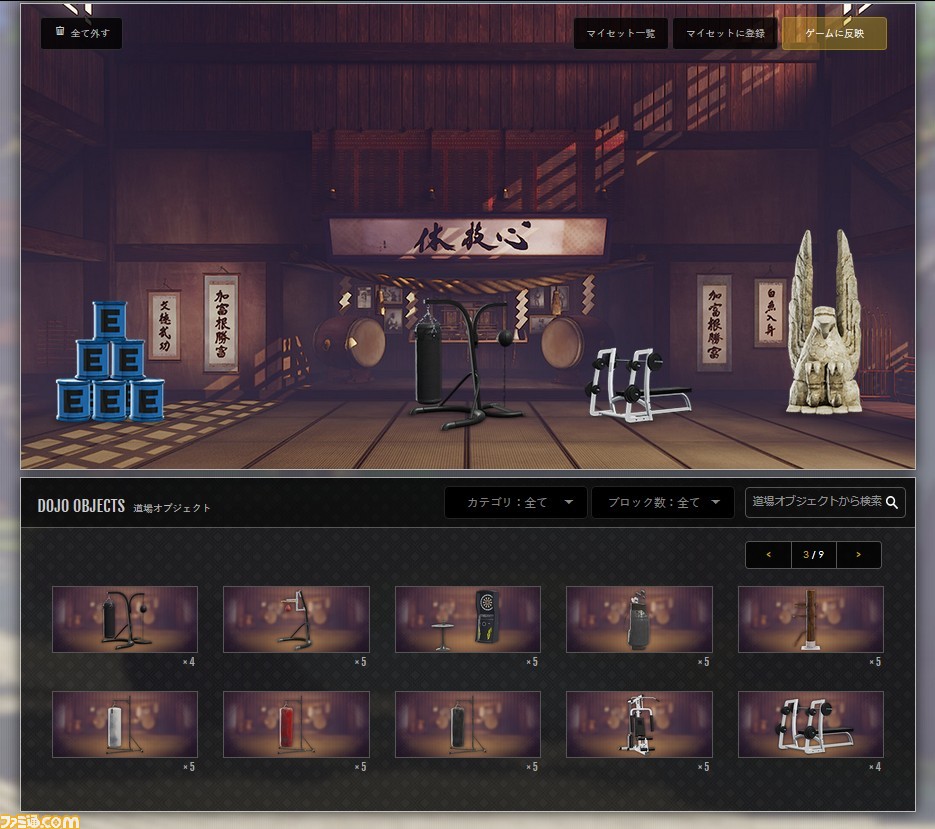Viewport: 935px width, 829px height.
Task: Select the golf bag thumbnail
Action: (x=639, y=619)
